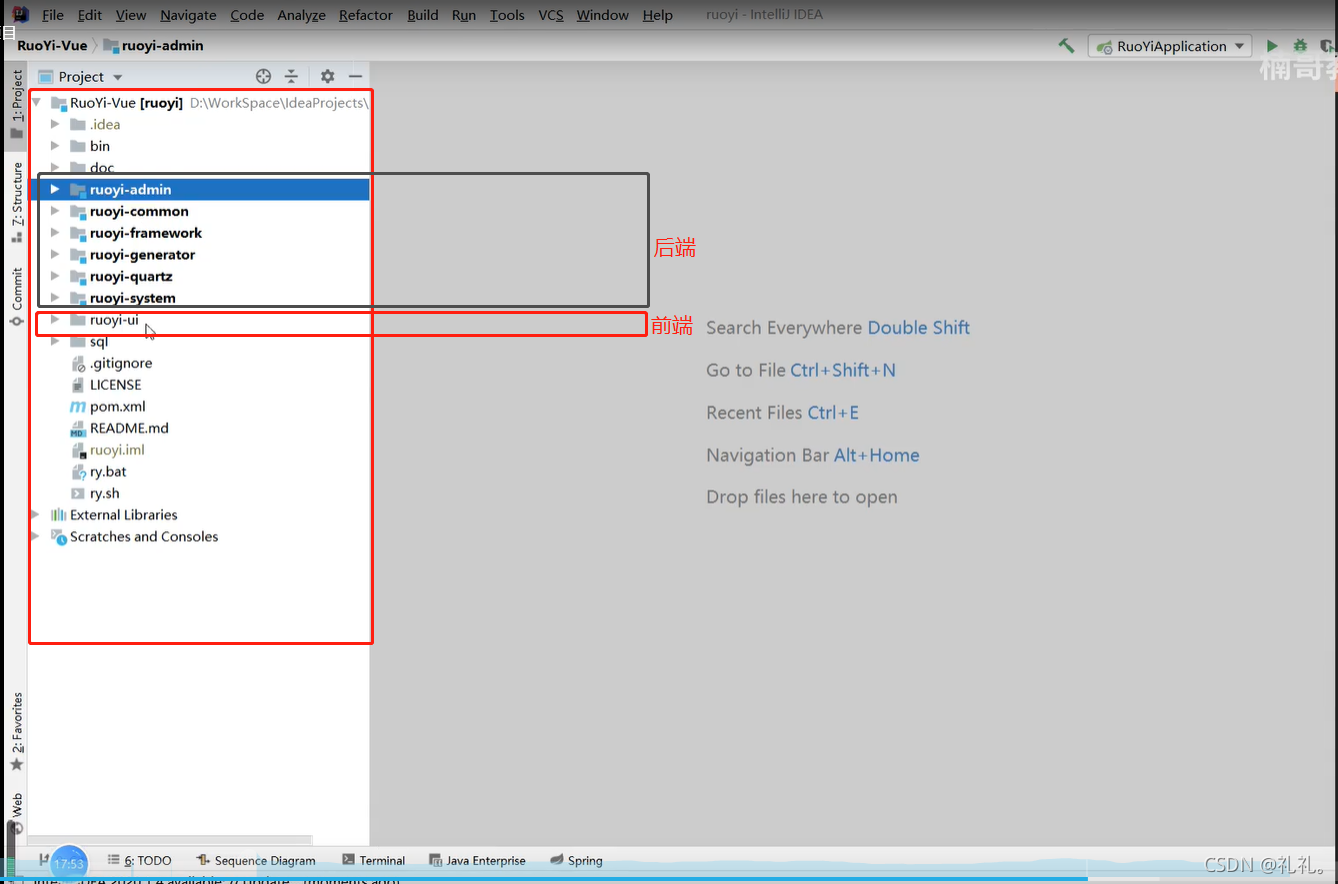
Task: Expand the ruoyi-quartz module arrow
Action: click(x=56, y=276)
